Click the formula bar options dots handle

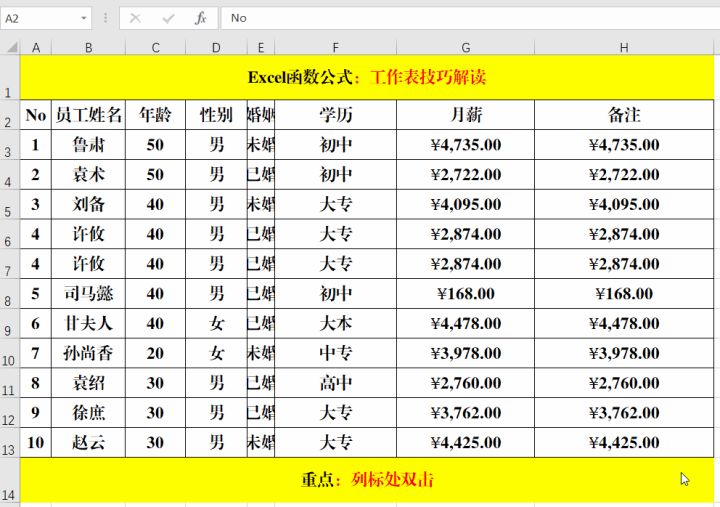tap(106, 18)
